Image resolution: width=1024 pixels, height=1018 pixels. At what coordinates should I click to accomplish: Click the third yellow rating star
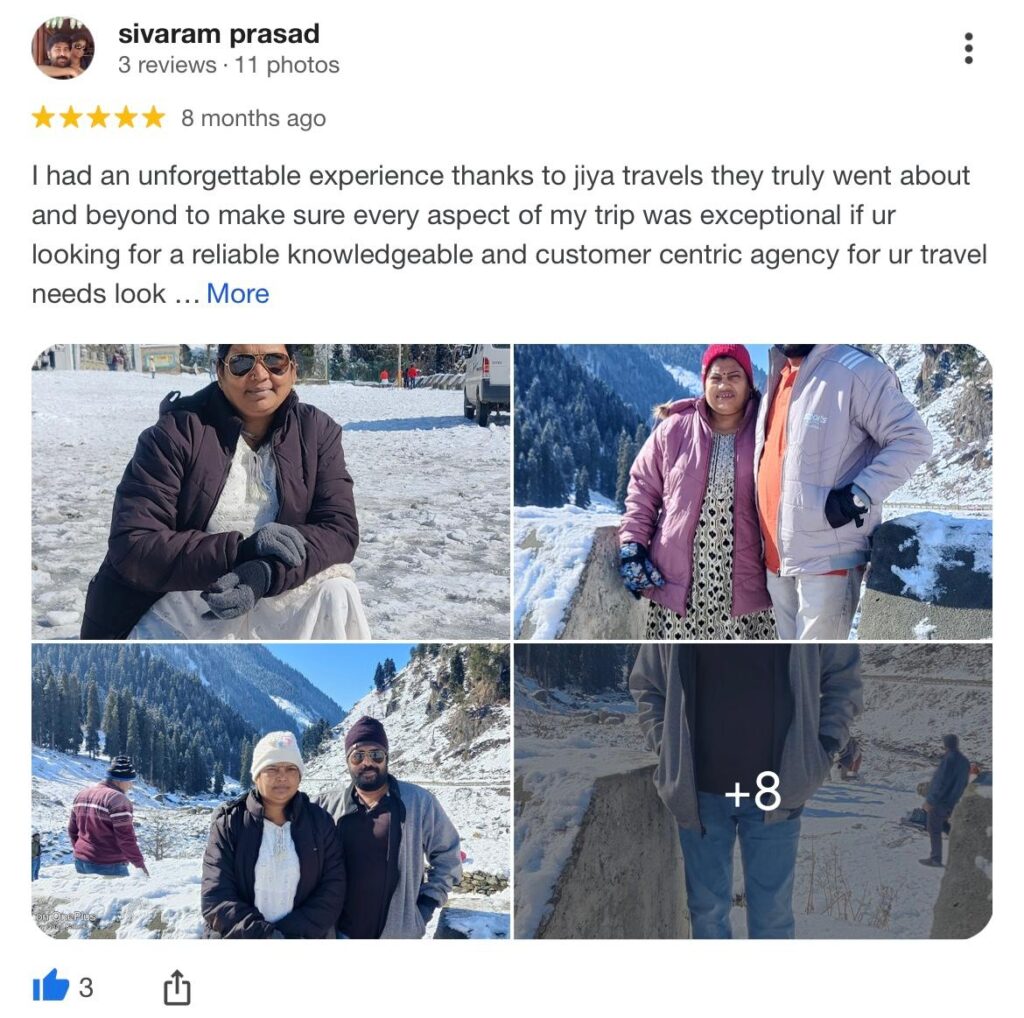point(98,118)
